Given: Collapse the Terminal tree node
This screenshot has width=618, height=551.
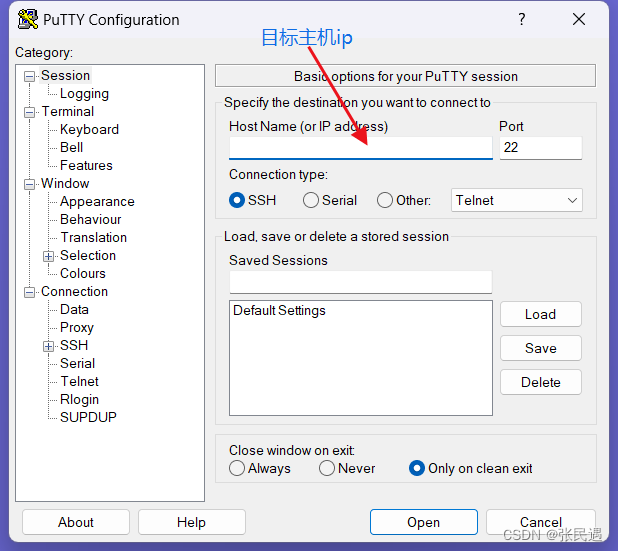Looking at the screenshot, I should pos(30,112).
